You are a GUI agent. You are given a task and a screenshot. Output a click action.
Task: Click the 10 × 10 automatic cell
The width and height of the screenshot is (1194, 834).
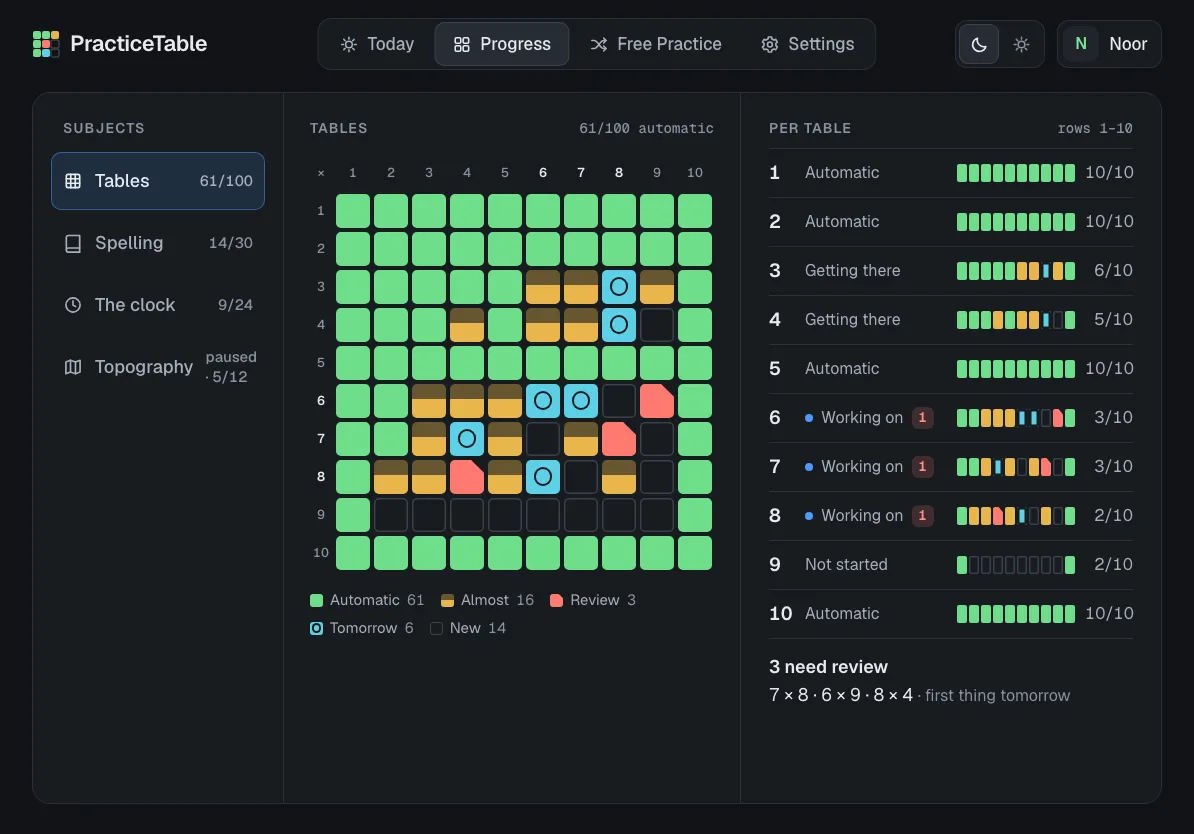(695, 553)
